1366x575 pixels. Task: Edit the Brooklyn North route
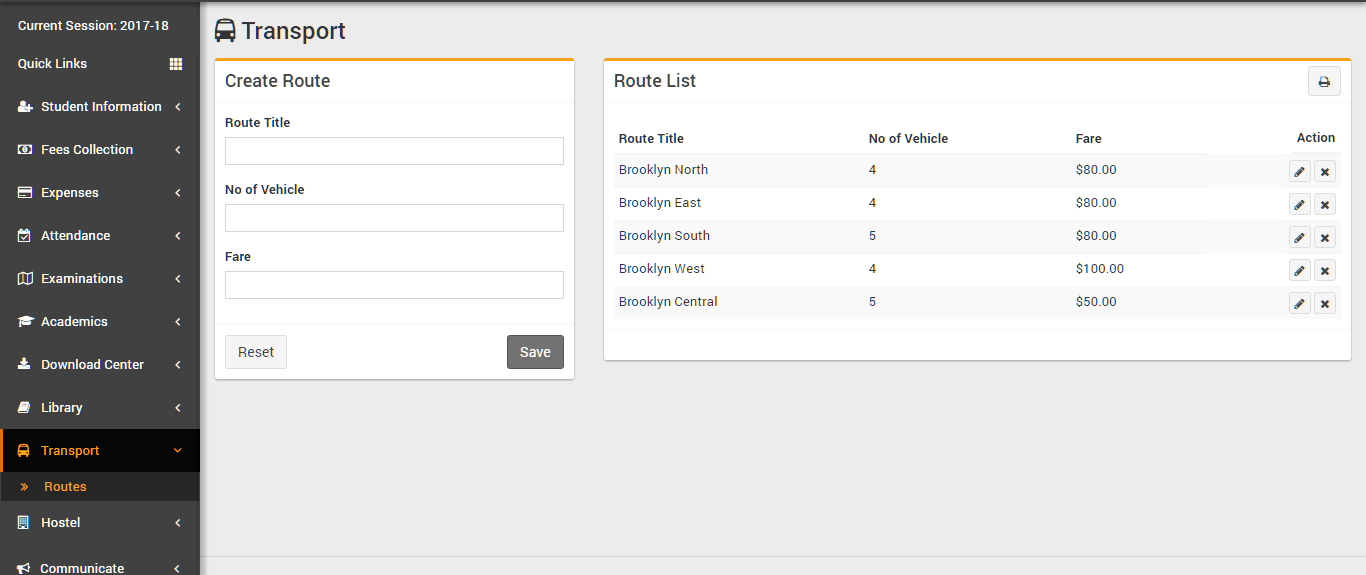tap(1299, 172)
